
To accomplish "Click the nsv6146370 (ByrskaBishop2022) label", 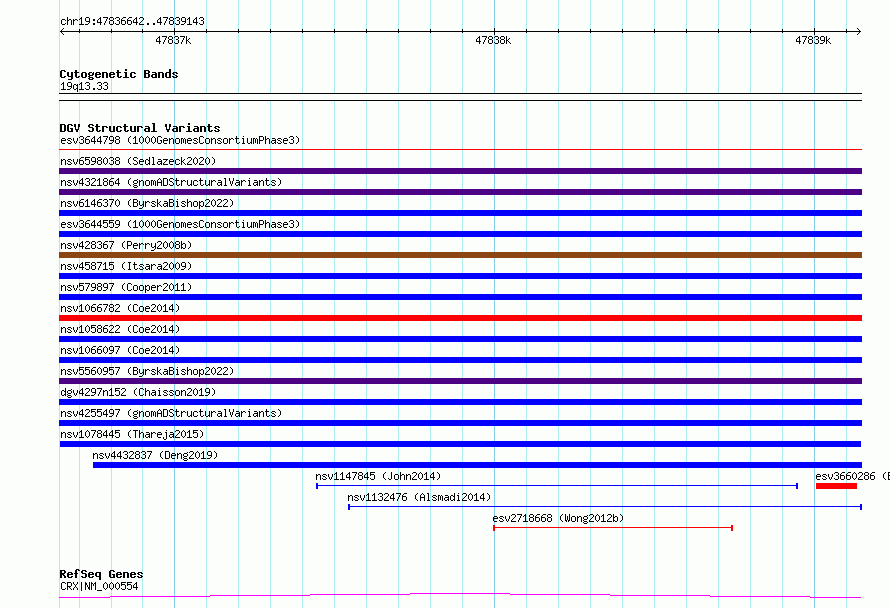I will 147,203.
